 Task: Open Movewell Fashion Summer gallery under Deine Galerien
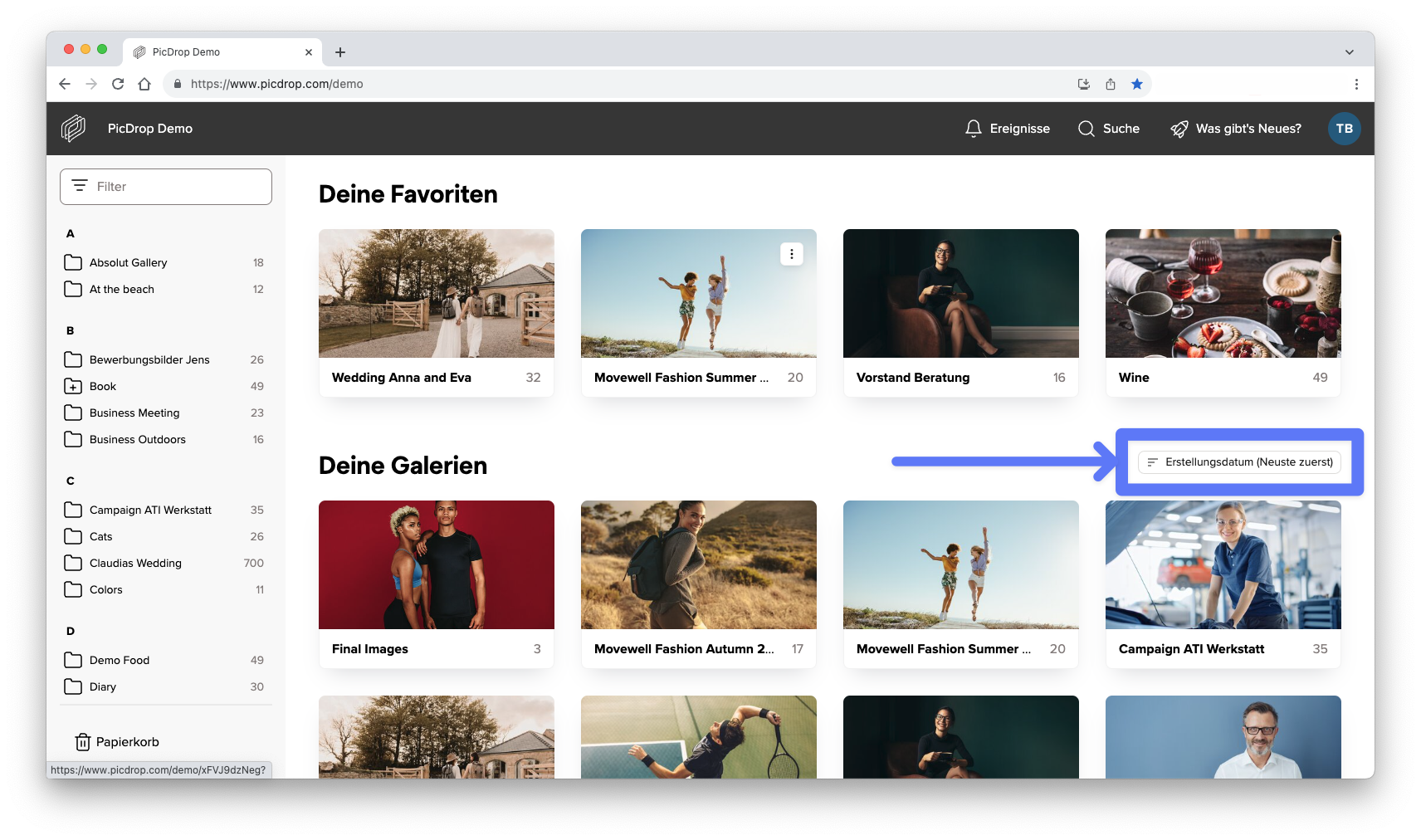click(x=961, y=565)
